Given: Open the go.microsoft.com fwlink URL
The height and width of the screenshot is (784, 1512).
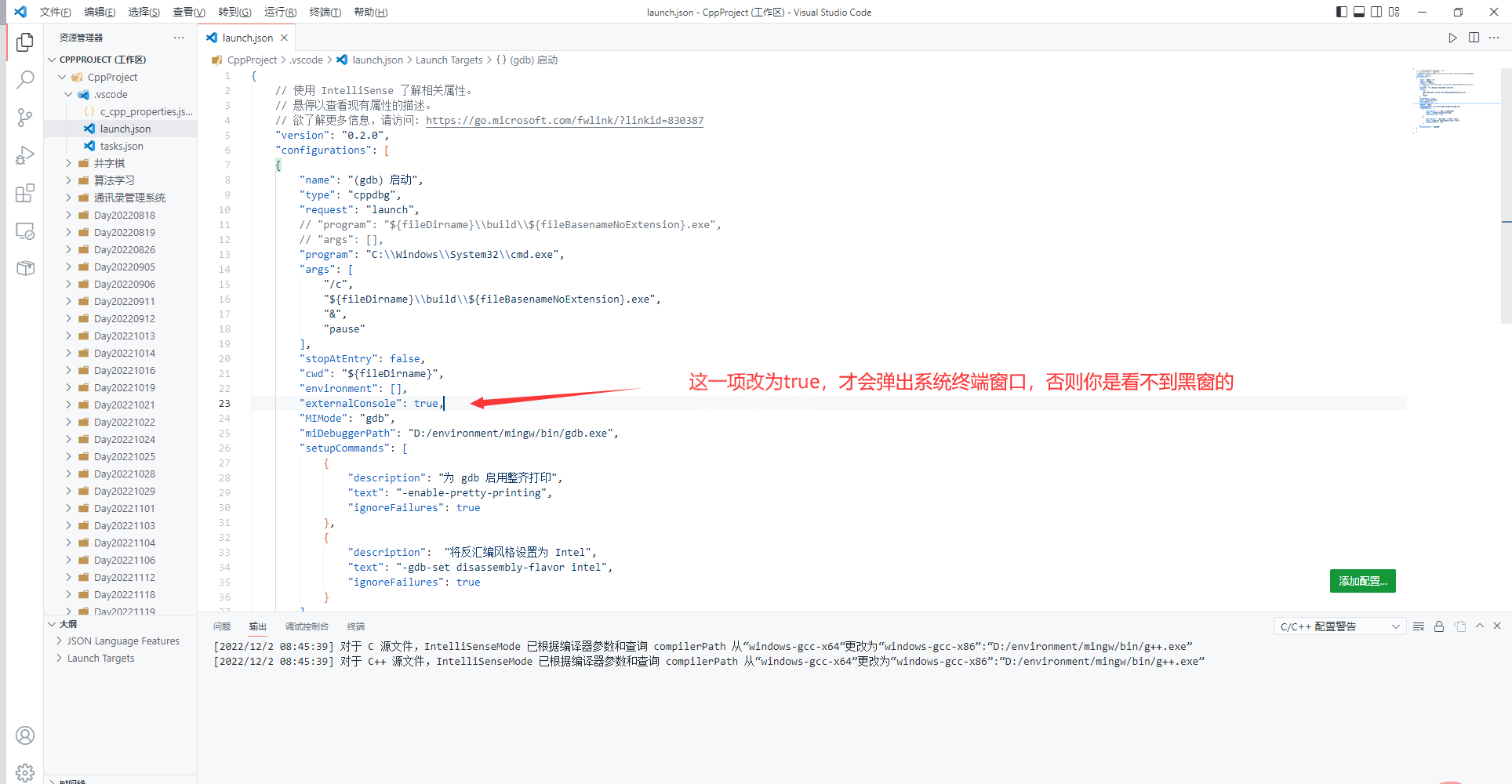Looking at the screenshot, I should point(565,120).
